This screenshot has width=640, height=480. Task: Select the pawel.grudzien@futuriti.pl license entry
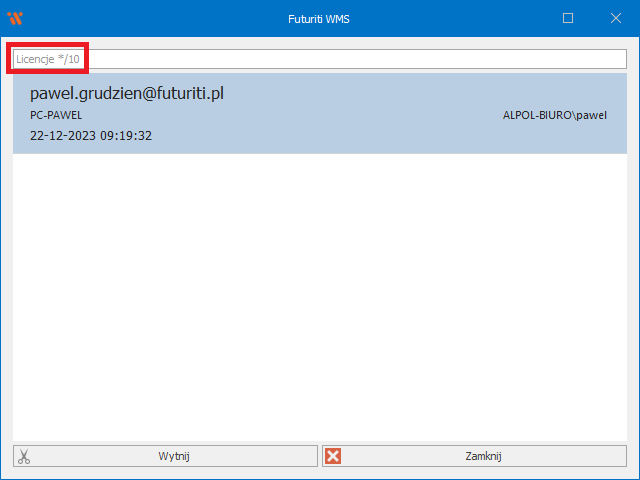point(127,93)
